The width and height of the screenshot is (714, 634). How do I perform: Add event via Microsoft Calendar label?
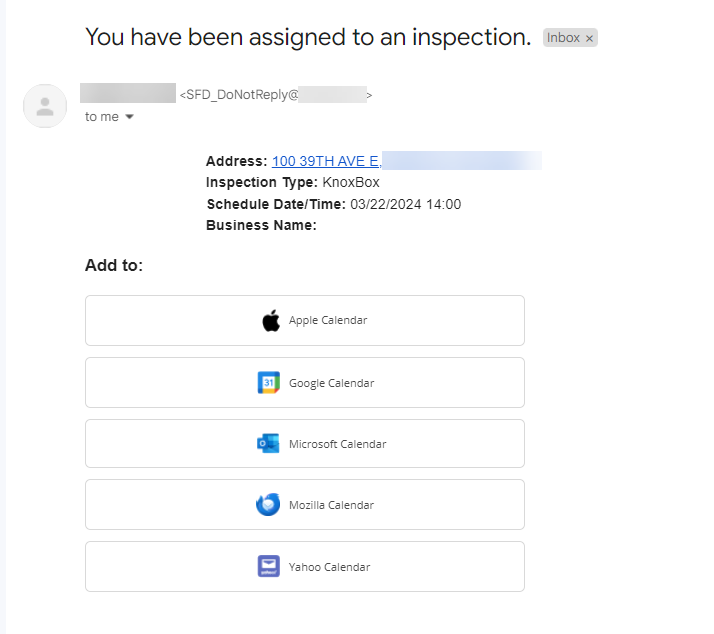337,444
